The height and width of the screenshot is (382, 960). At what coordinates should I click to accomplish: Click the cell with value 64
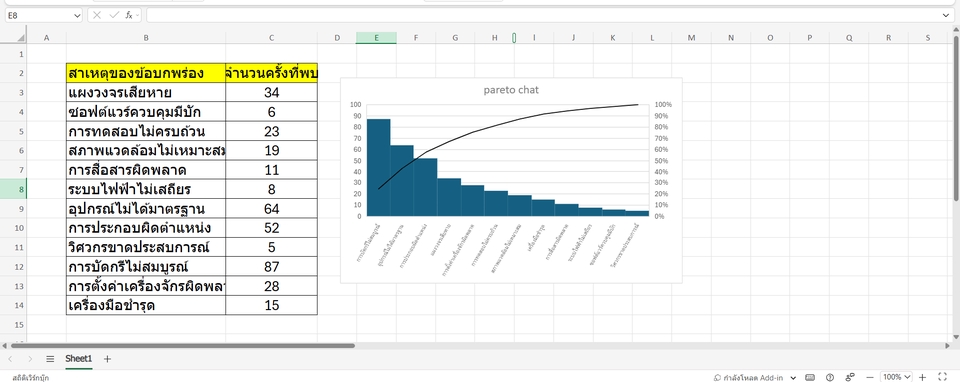point(271,209)
